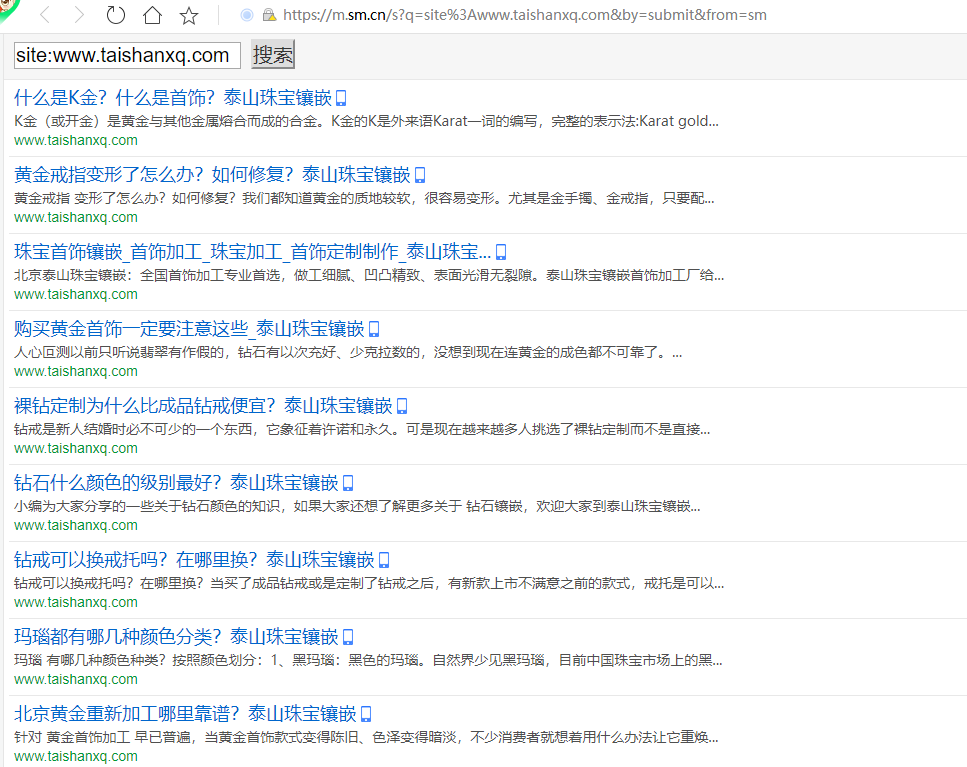Click www.taishanxq.com under the 玛瑙 result
The height and width of the screenshot is (767, 967).
tap(75, 678)
